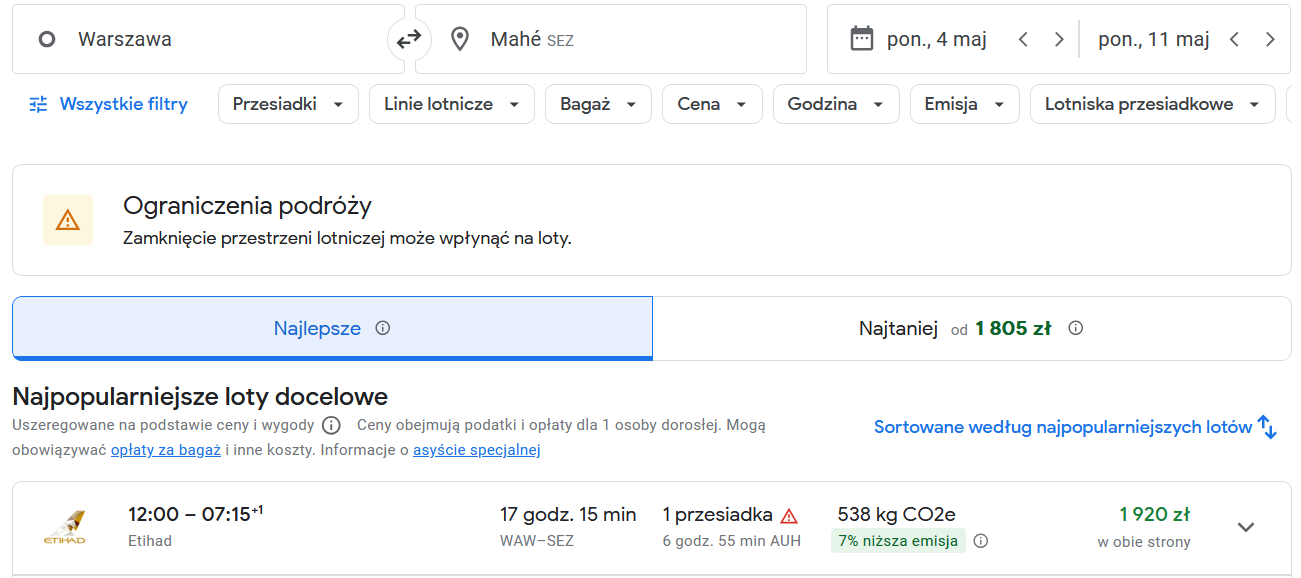The width and height of the screenshot is (1301, 578).
Task: Click the 17 godz. 15 min duration
Action: click(568, 515)
